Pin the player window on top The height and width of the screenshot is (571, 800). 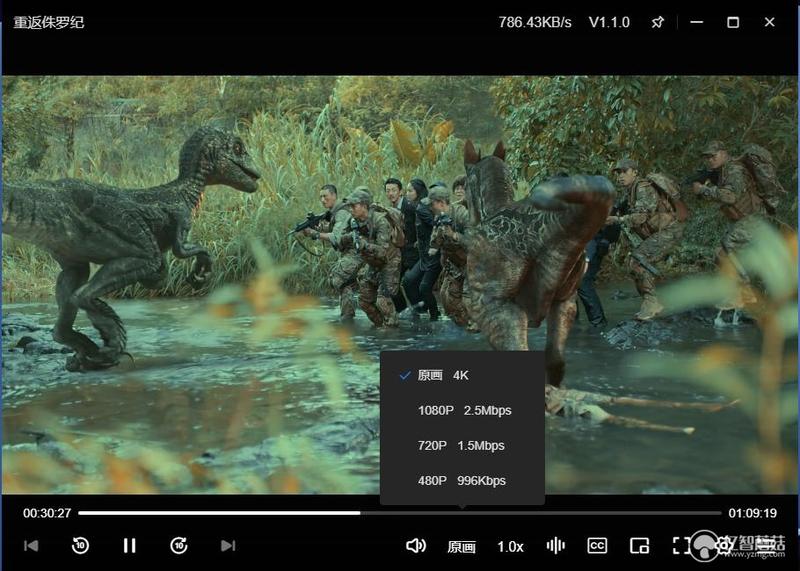[658, 22]
